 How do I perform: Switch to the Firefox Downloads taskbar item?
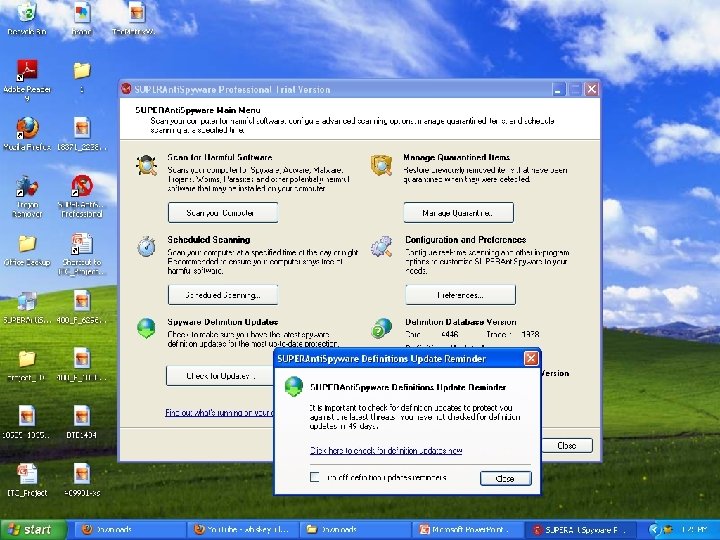click(x=129, y=530)
